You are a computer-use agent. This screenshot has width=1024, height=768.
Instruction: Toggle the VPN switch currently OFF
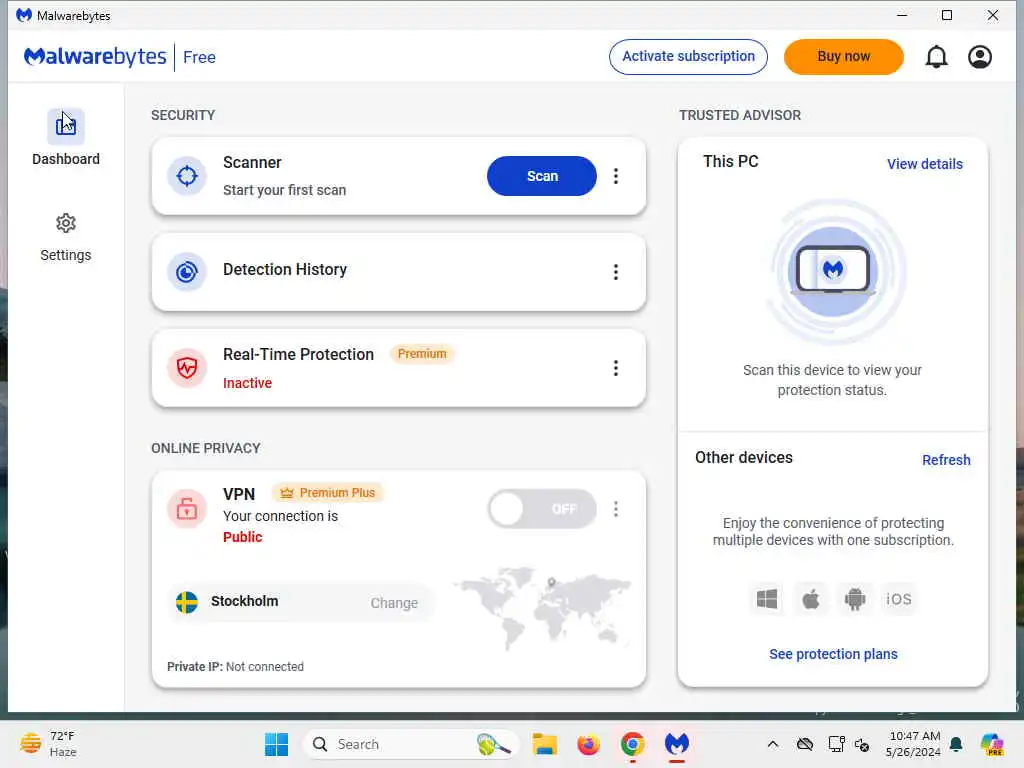coord(541,509)
